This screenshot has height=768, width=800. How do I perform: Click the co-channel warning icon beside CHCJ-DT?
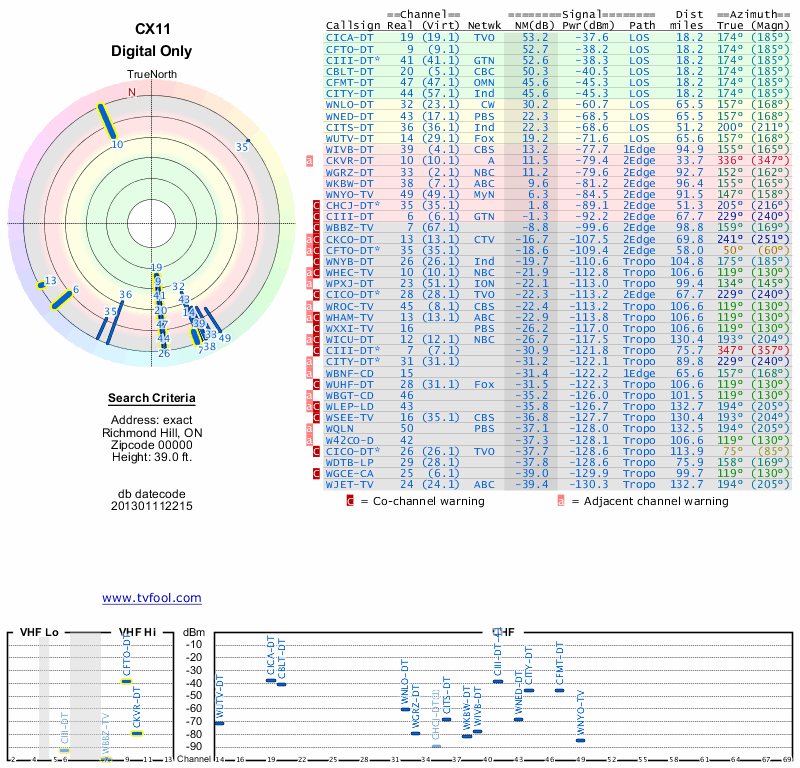pyautogui.click(x=317, y=205)
